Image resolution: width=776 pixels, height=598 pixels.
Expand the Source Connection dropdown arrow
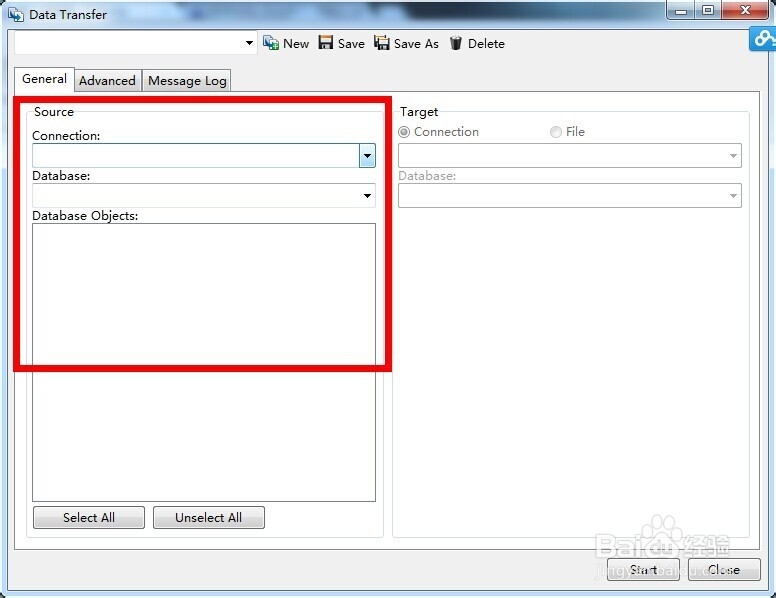367,155
